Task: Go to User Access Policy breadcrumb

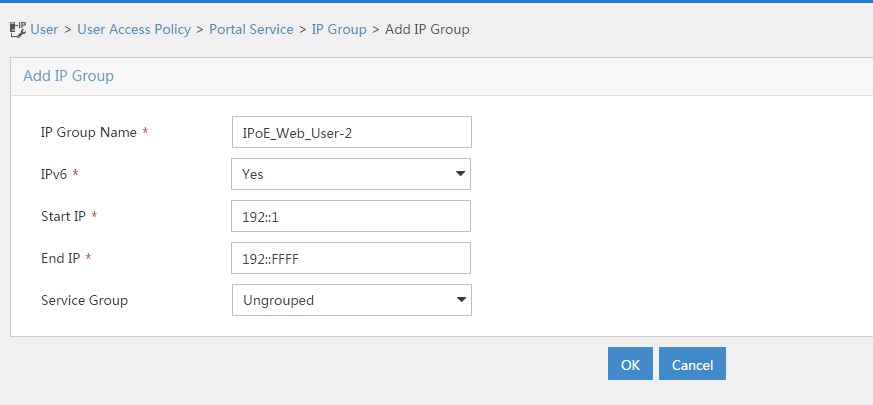Action: pyautogui.click(x=134, y=30)
